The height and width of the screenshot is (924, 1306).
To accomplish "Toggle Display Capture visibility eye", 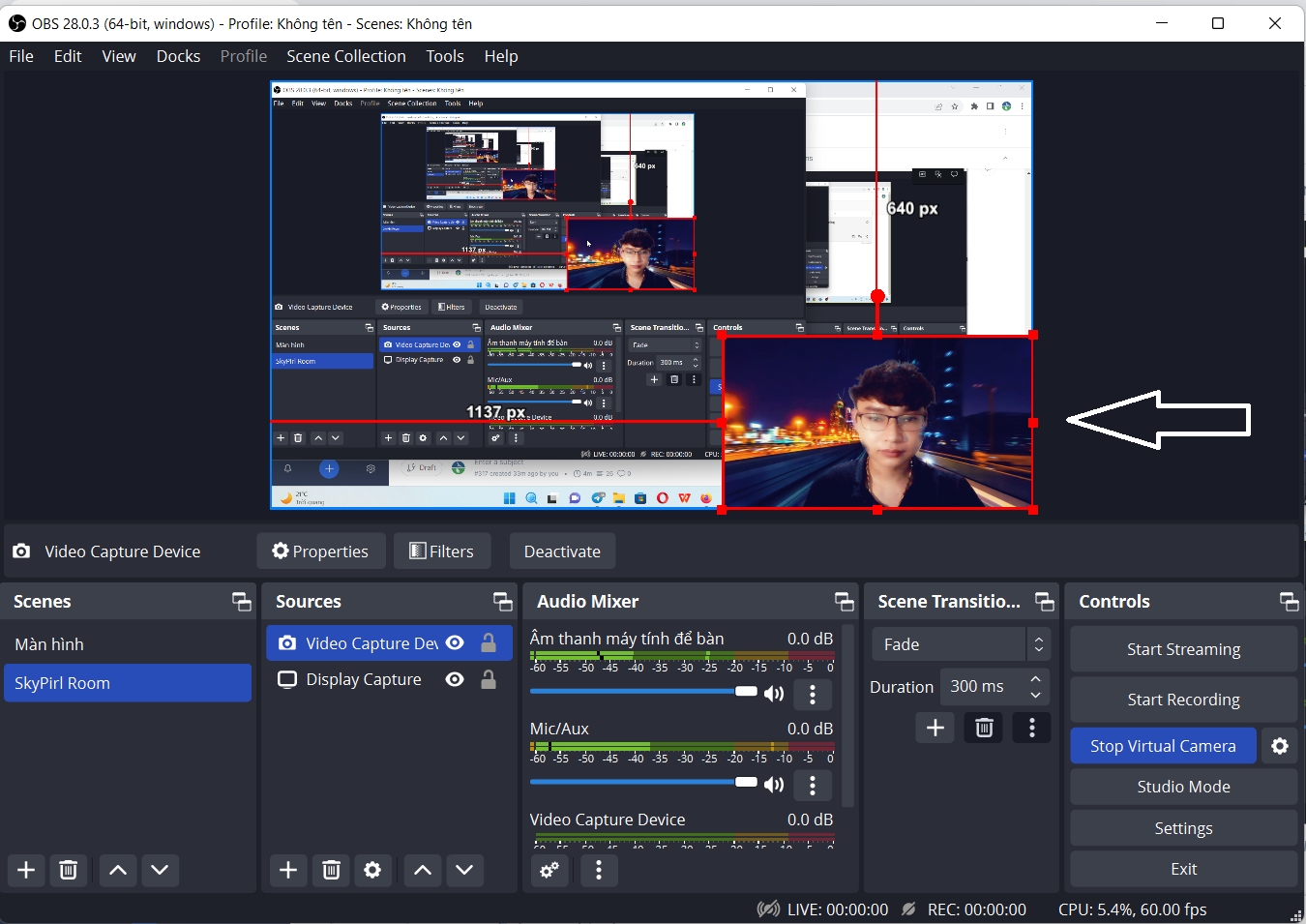I will tap(455, 679).
